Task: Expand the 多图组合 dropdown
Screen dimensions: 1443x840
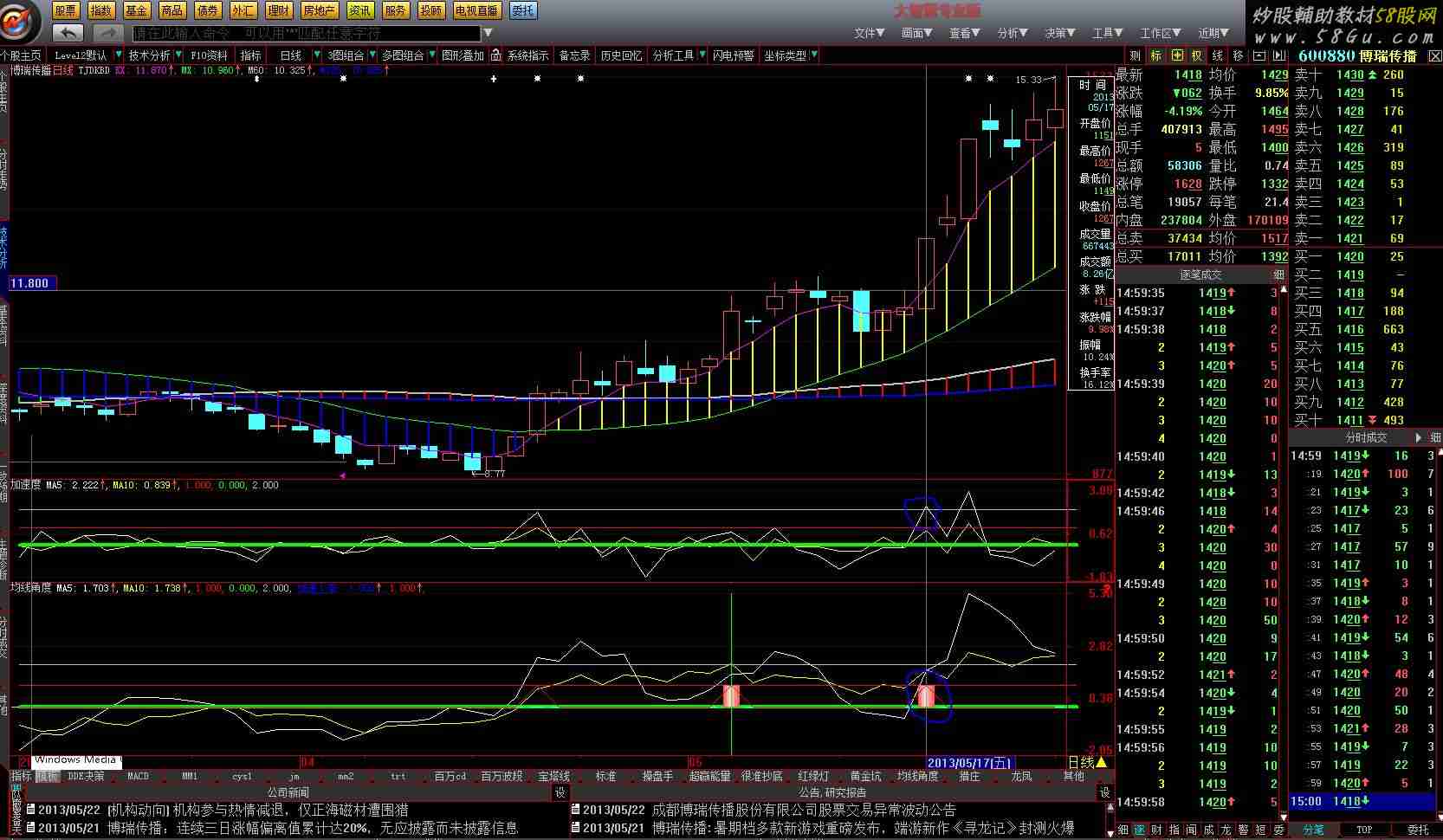Action: point(431,55)
